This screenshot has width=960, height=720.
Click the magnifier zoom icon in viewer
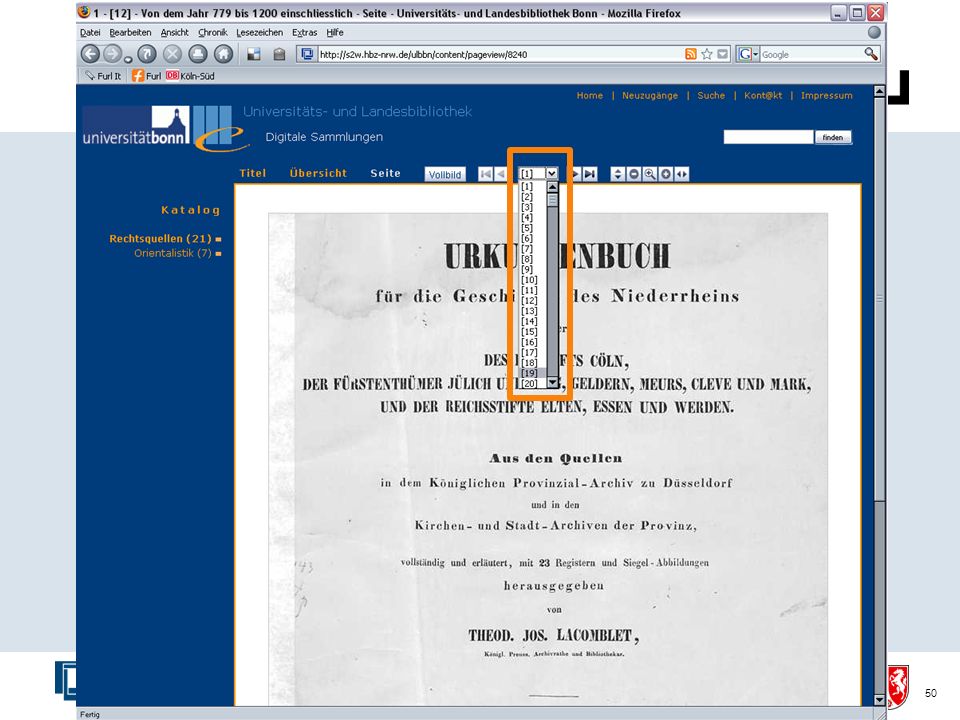click(x=650, y=174)
